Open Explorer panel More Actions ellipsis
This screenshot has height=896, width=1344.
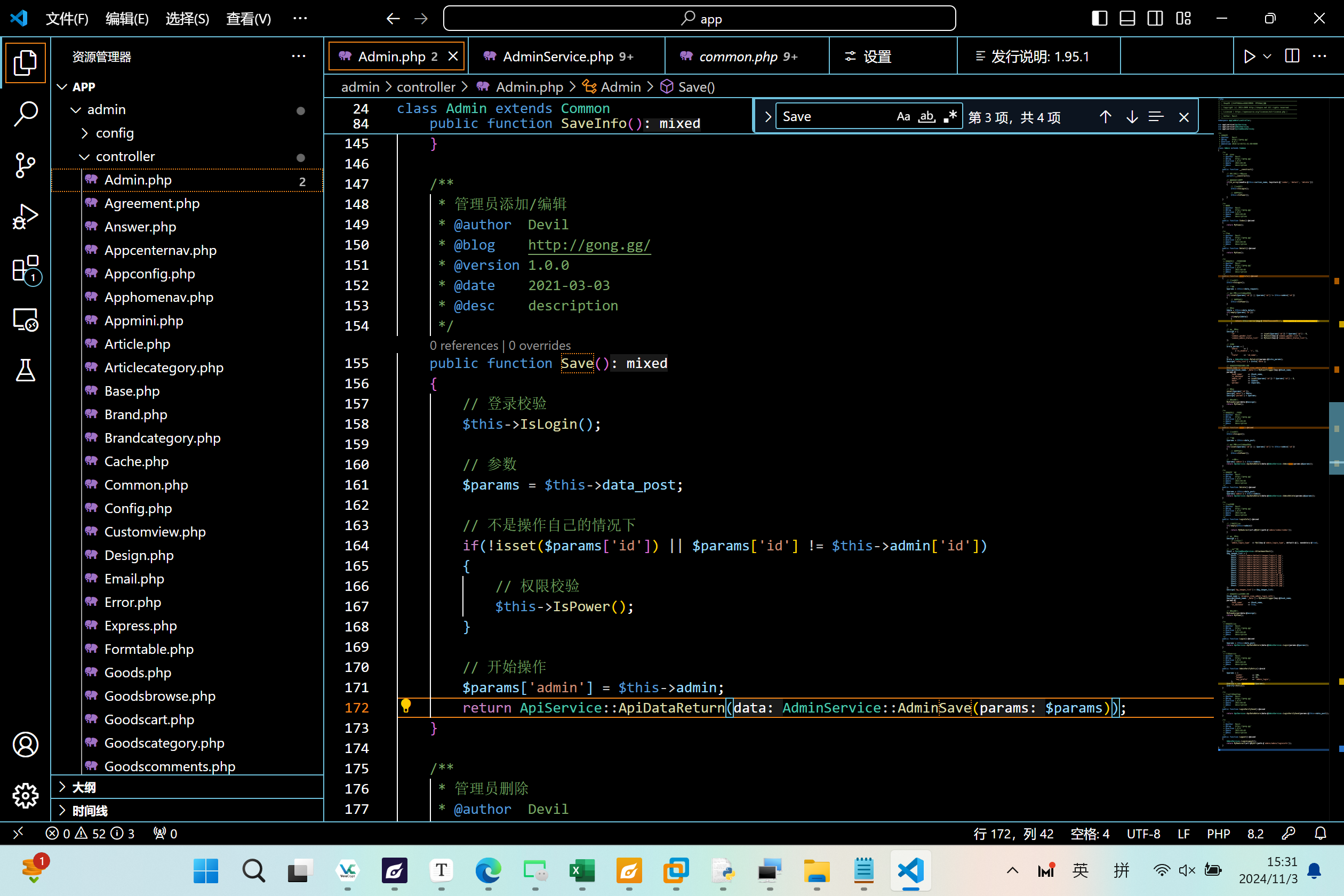point(298,57)
